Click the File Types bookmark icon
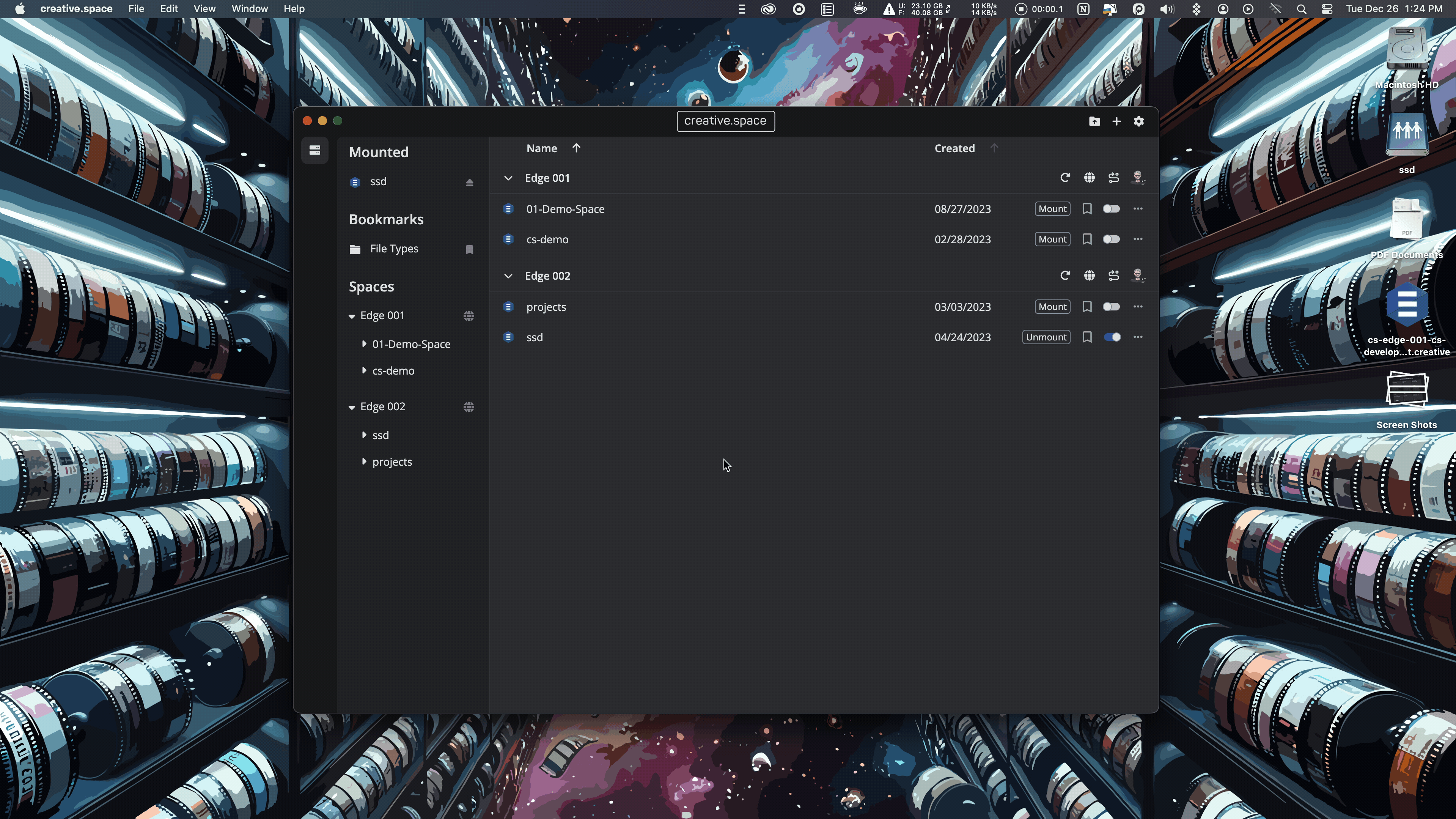Screen dimensions: 1456x819 coord(469,249)
